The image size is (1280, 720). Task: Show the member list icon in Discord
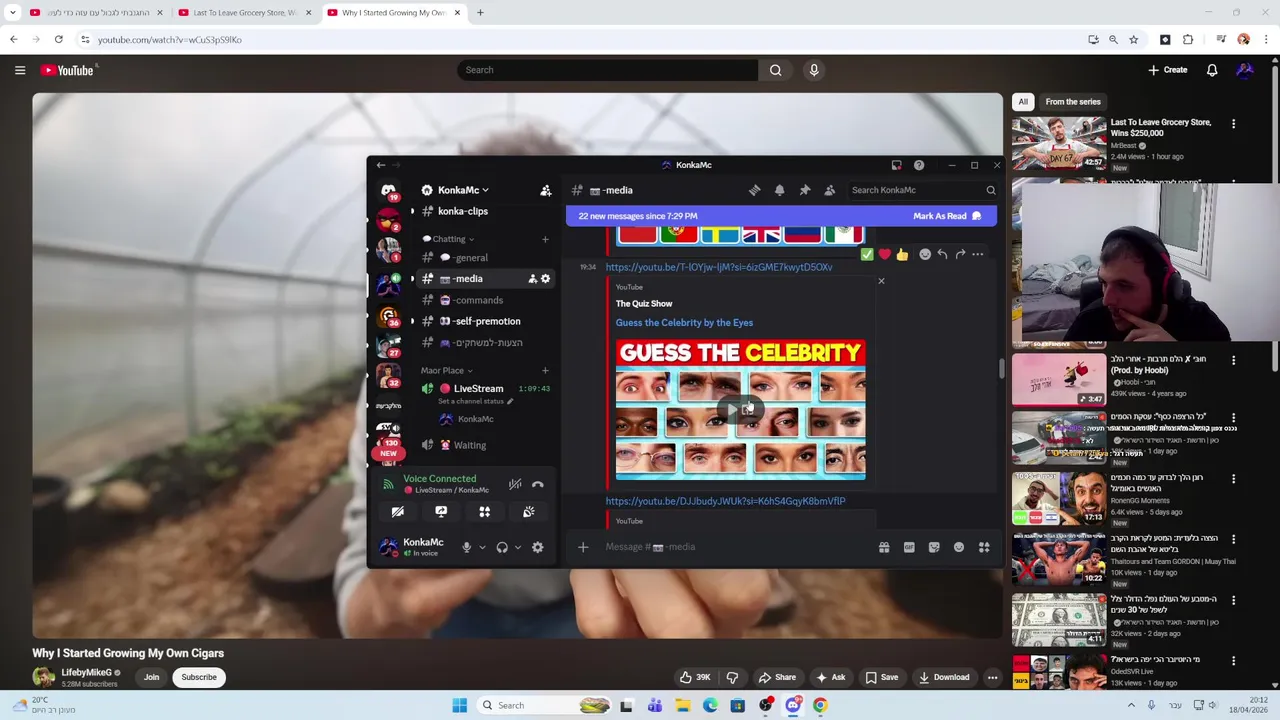(830, 190)
